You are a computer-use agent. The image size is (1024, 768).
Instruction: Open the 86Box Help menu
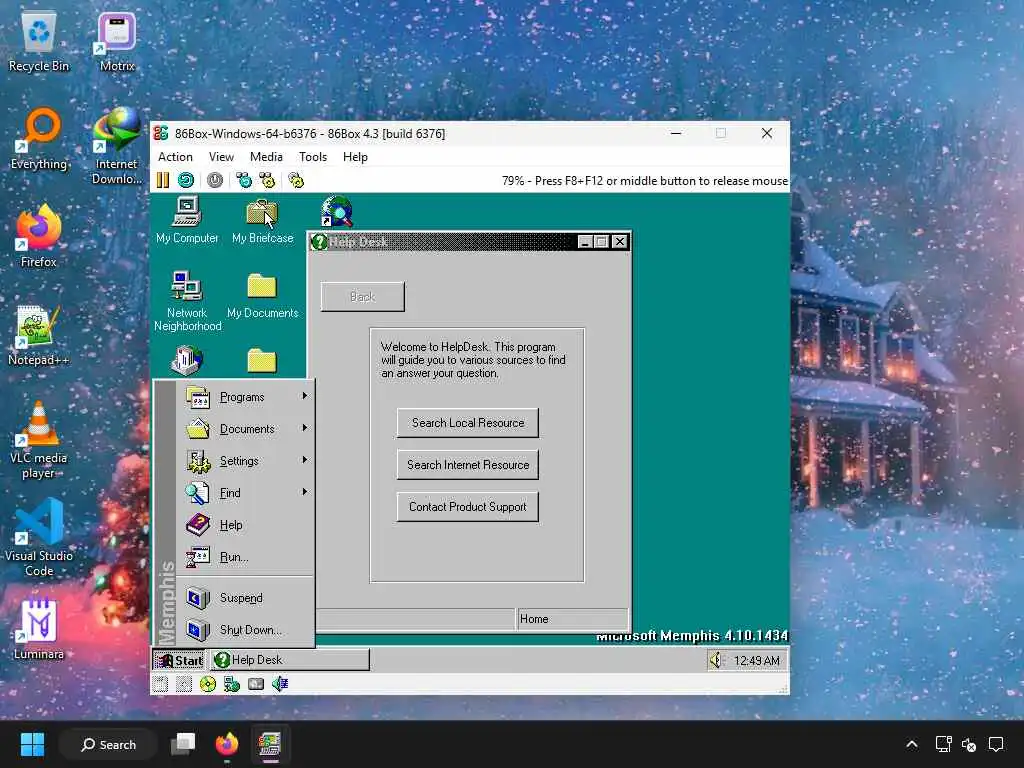point(355,157)
